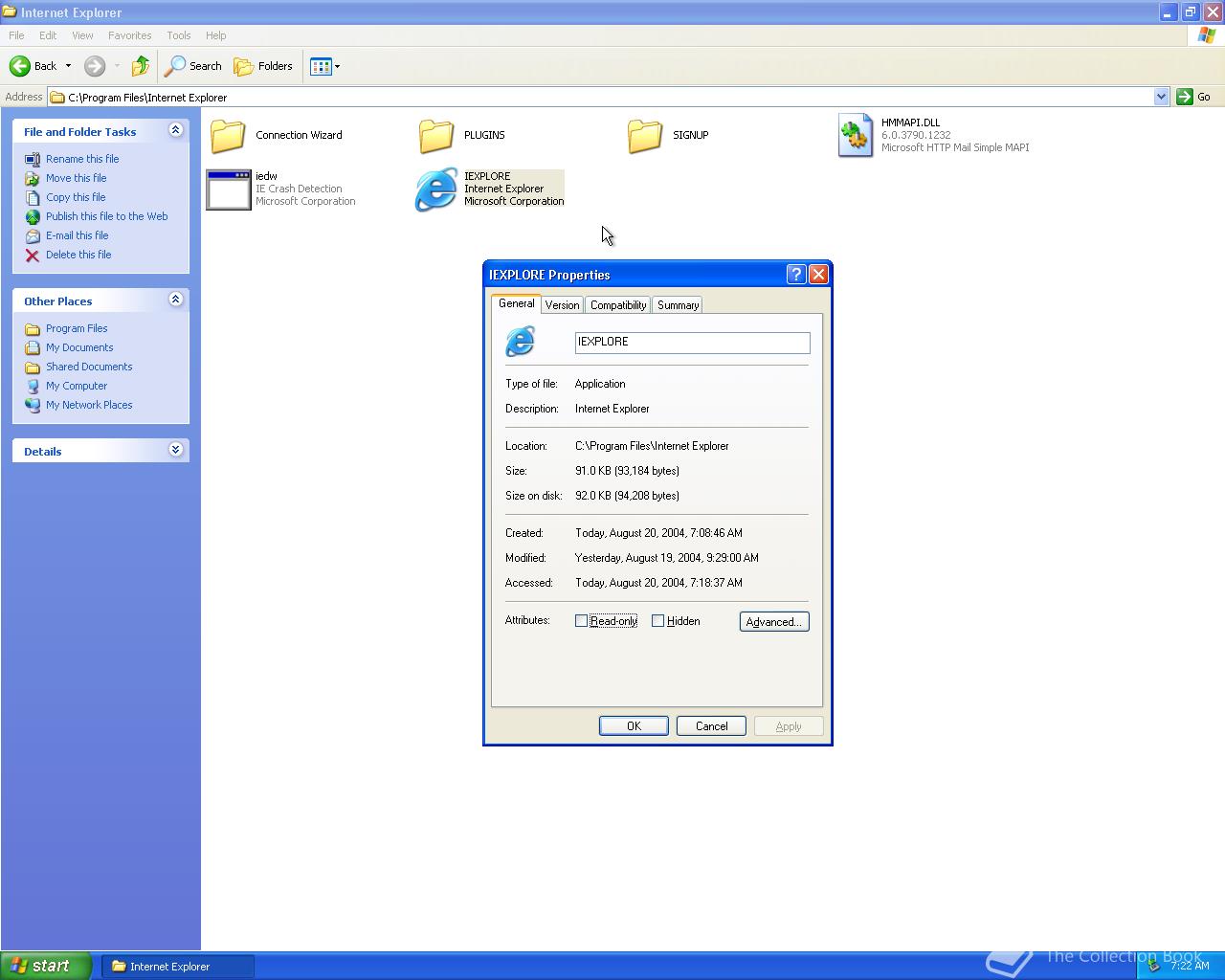
Task: Collapse the Other Places panel
Action: coord(175,300)
